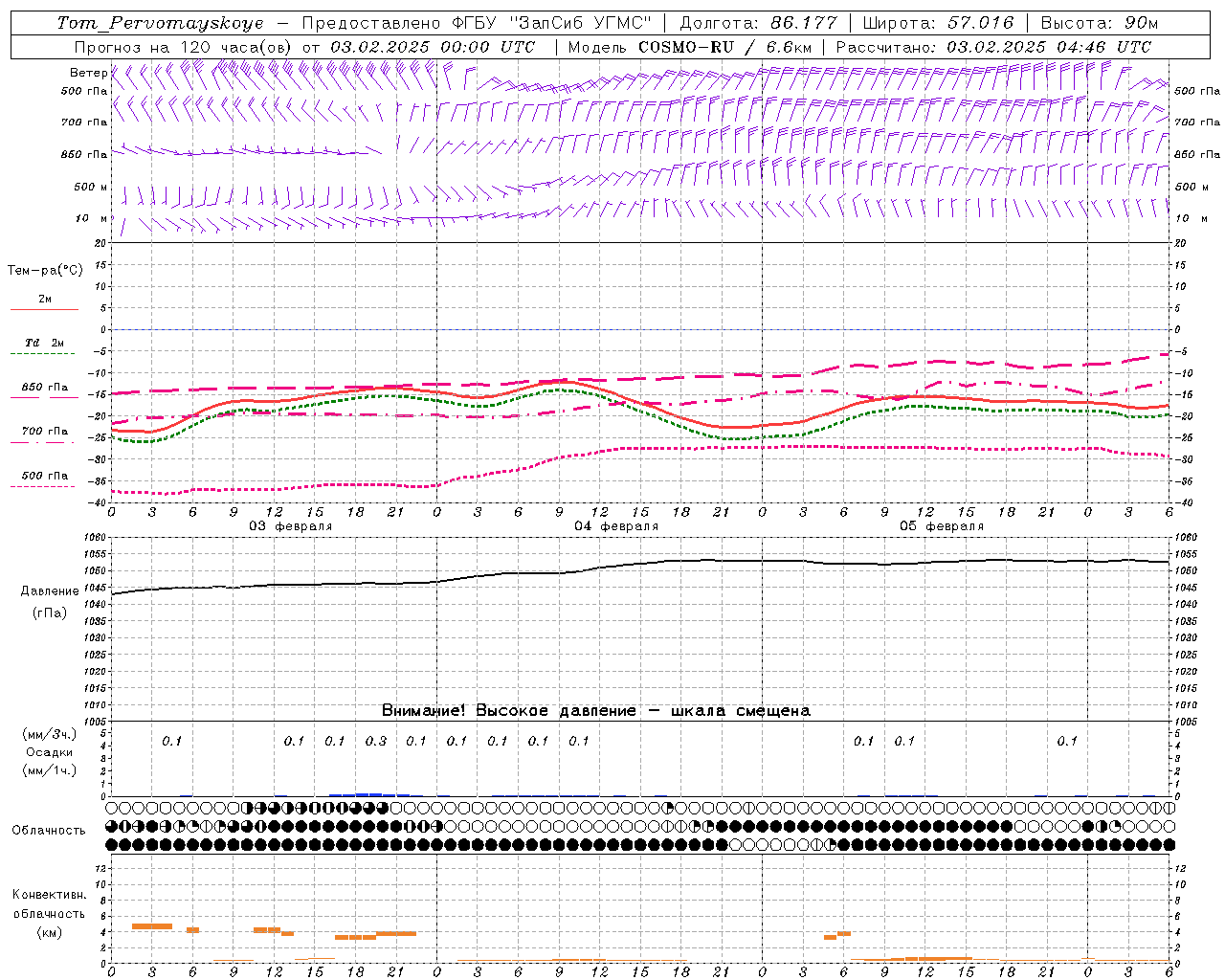Select the '10 м' wind level label on left axis

pos(93,218)
